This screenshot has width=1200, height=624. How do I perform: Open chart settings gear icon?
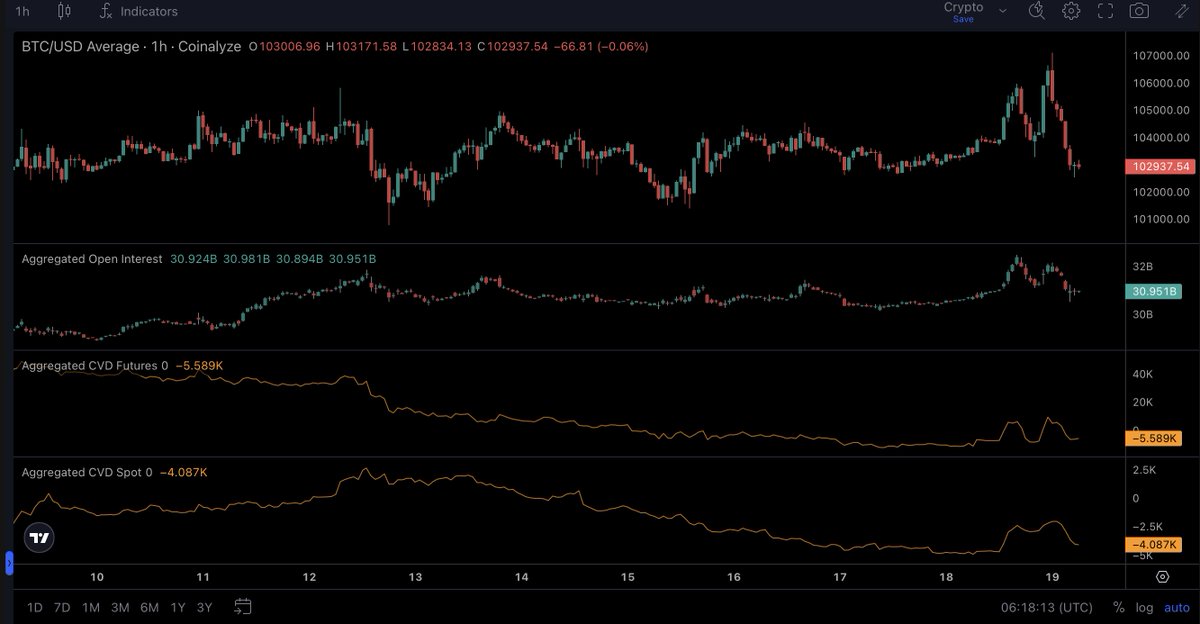(x=1071, y=11)
